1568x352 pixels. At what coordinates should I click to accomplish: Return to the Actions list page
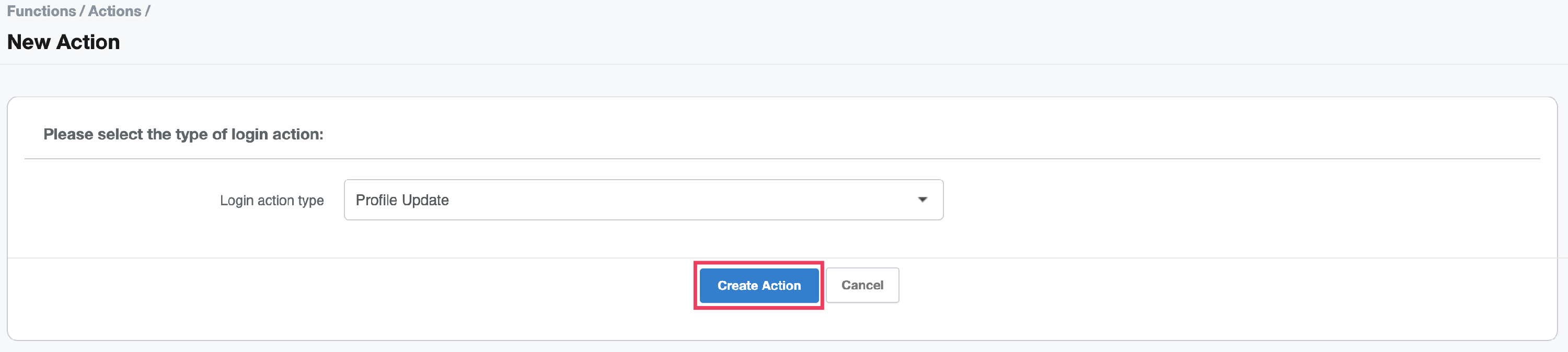(114, 11)
